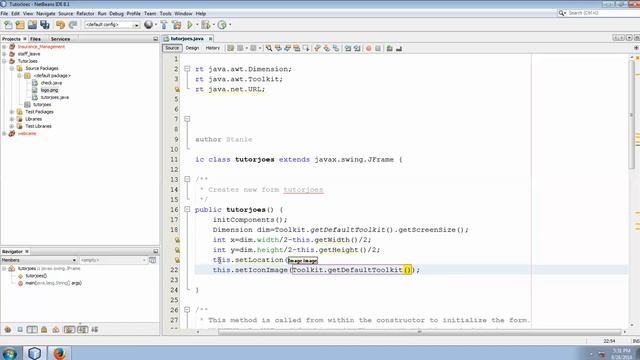
Task: Open the Members dropdown in Navigator
Action: 39,260
